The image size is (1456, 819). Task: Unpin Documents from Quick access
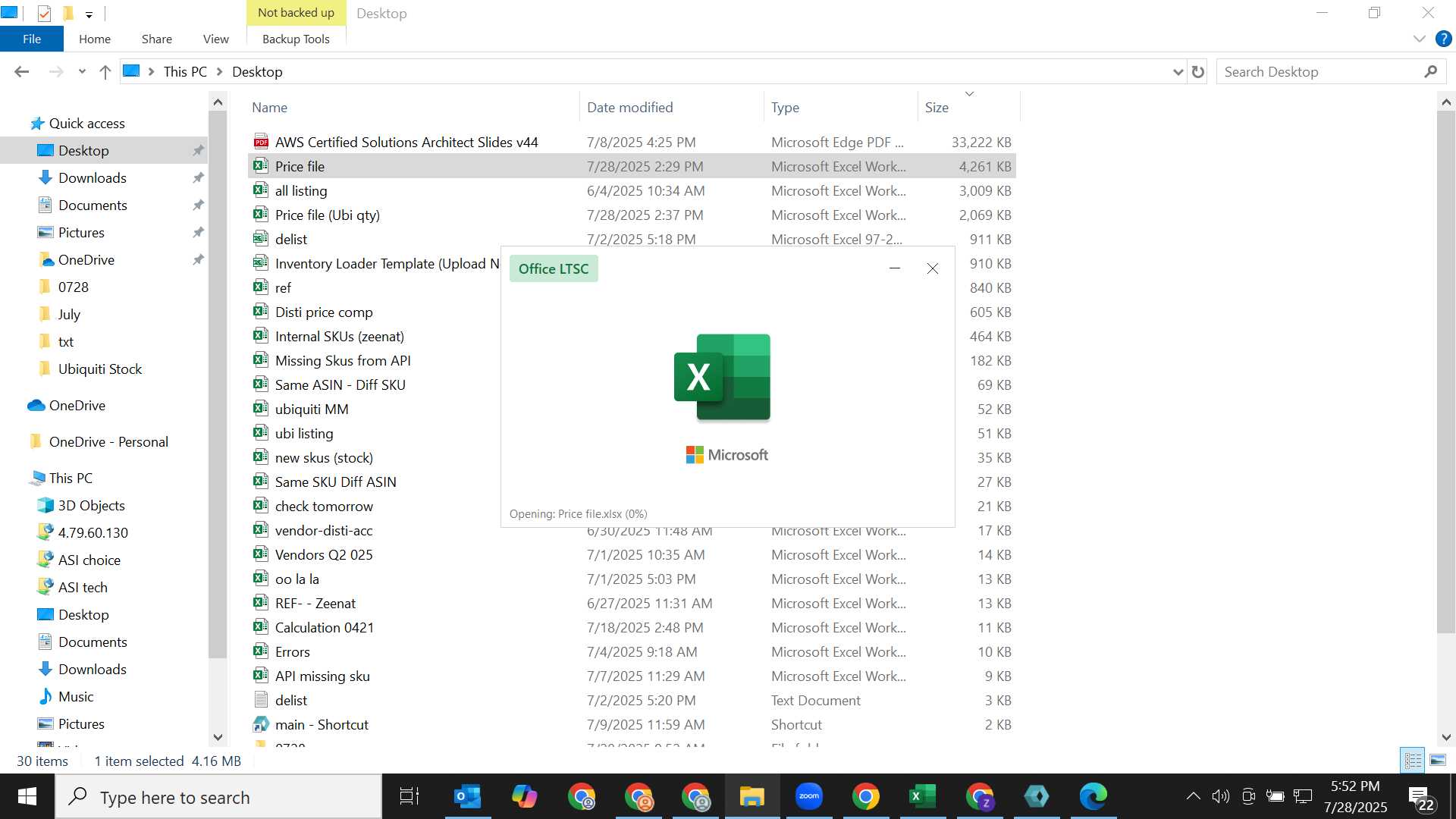click(198, 205)
